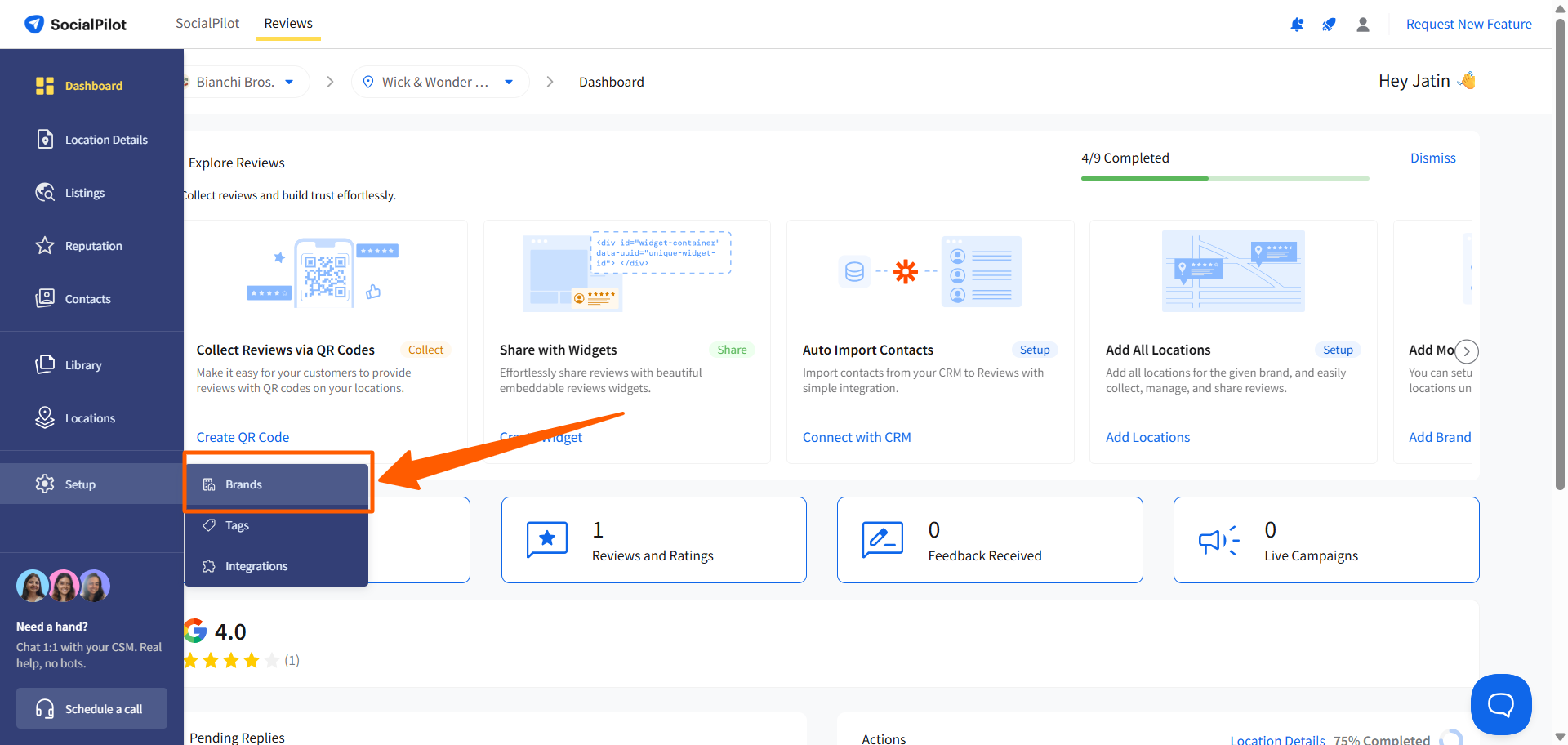Click the Setup badge on Auto Import Contacts
This screenshot has width=1568, height=745.
[1035, 350]
